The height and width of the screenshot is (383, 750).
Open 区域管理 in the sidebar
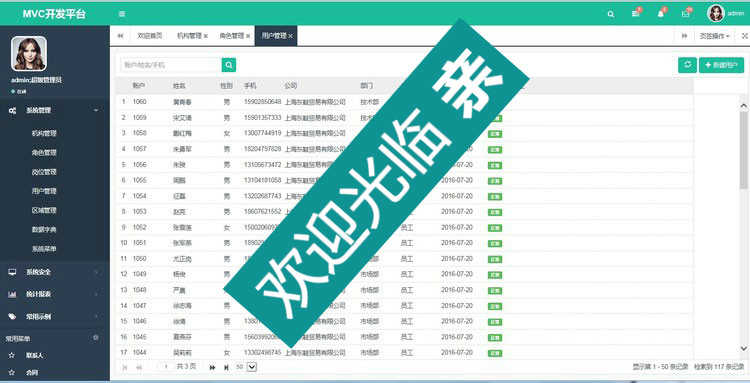pyautogui.click(x=44, y=210)
